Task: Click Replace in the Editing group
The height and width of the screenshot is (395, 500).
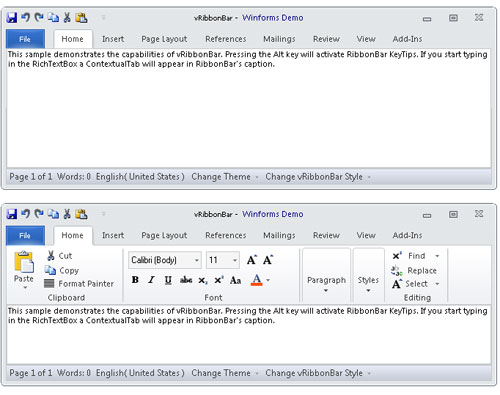Action: 414,270
